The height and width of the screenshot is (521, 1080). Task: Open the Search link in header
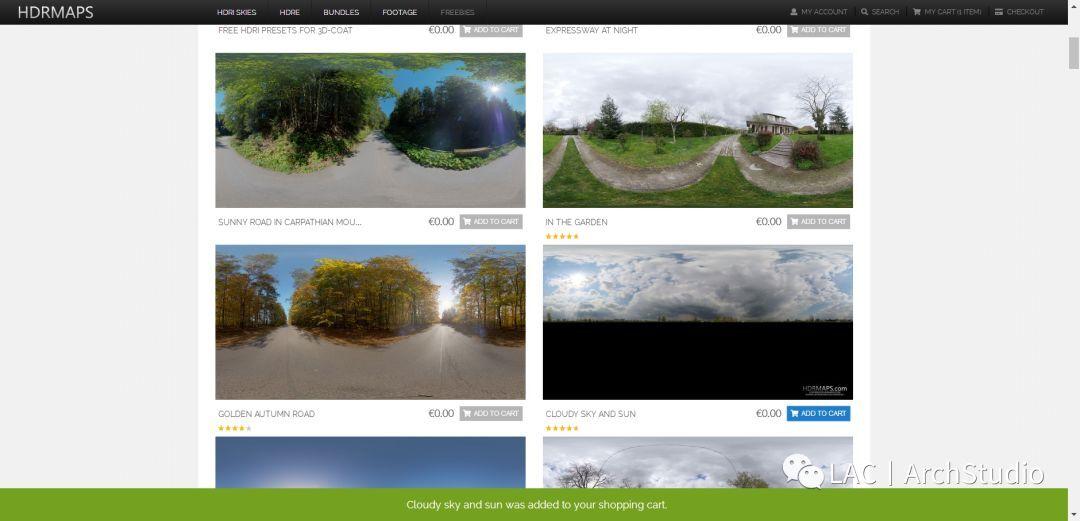point(885,12)
